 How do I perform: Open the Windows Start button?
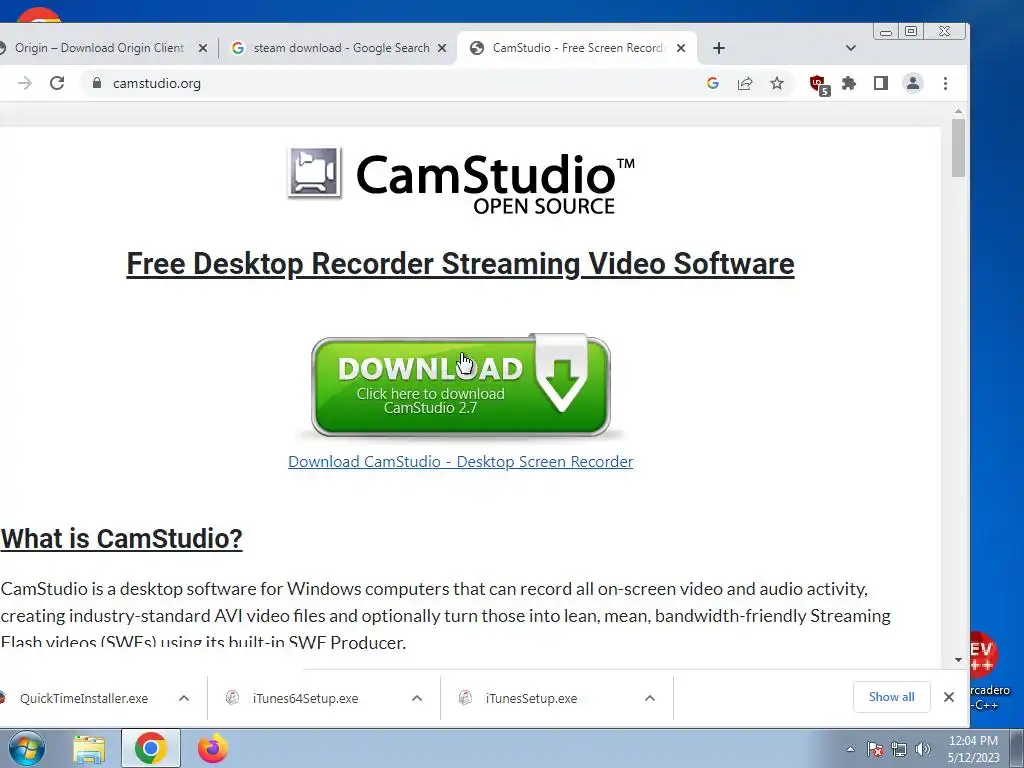click(x=26, y=748)
